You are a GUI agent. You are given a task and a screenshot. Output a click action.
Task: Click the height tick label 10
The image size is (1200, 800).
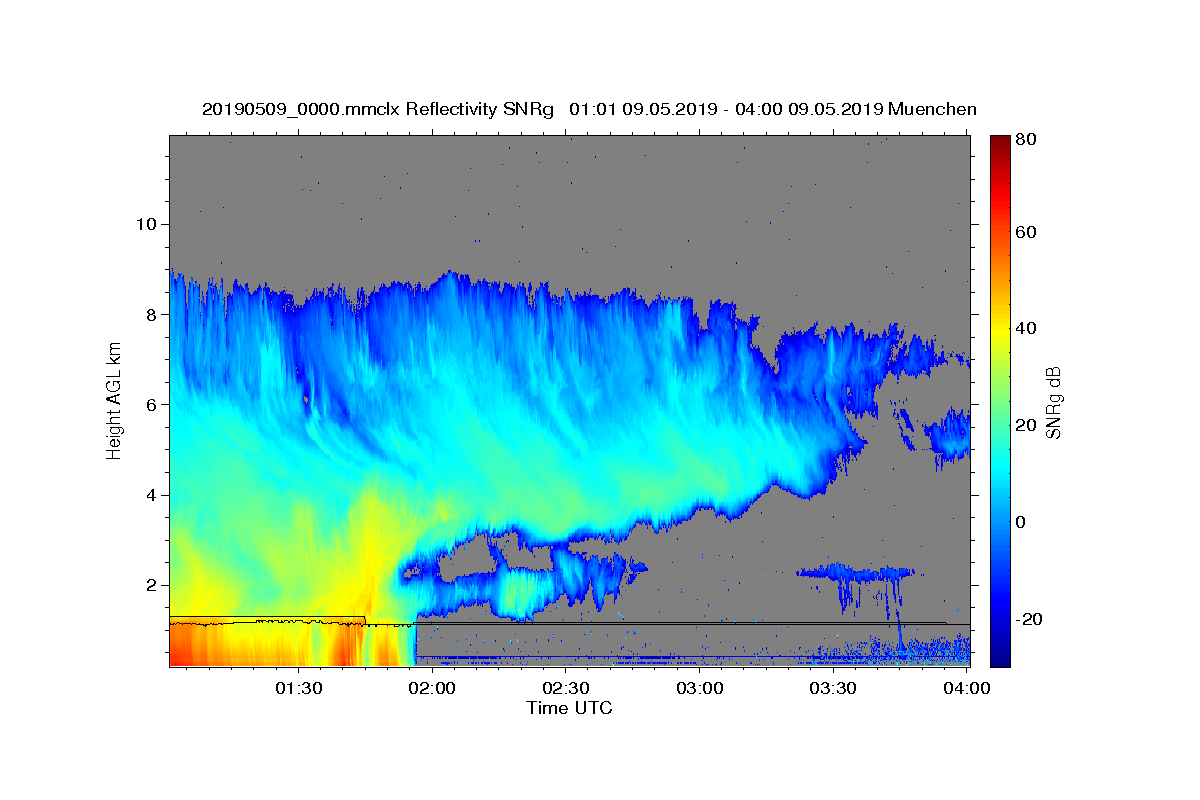(146, 224)
